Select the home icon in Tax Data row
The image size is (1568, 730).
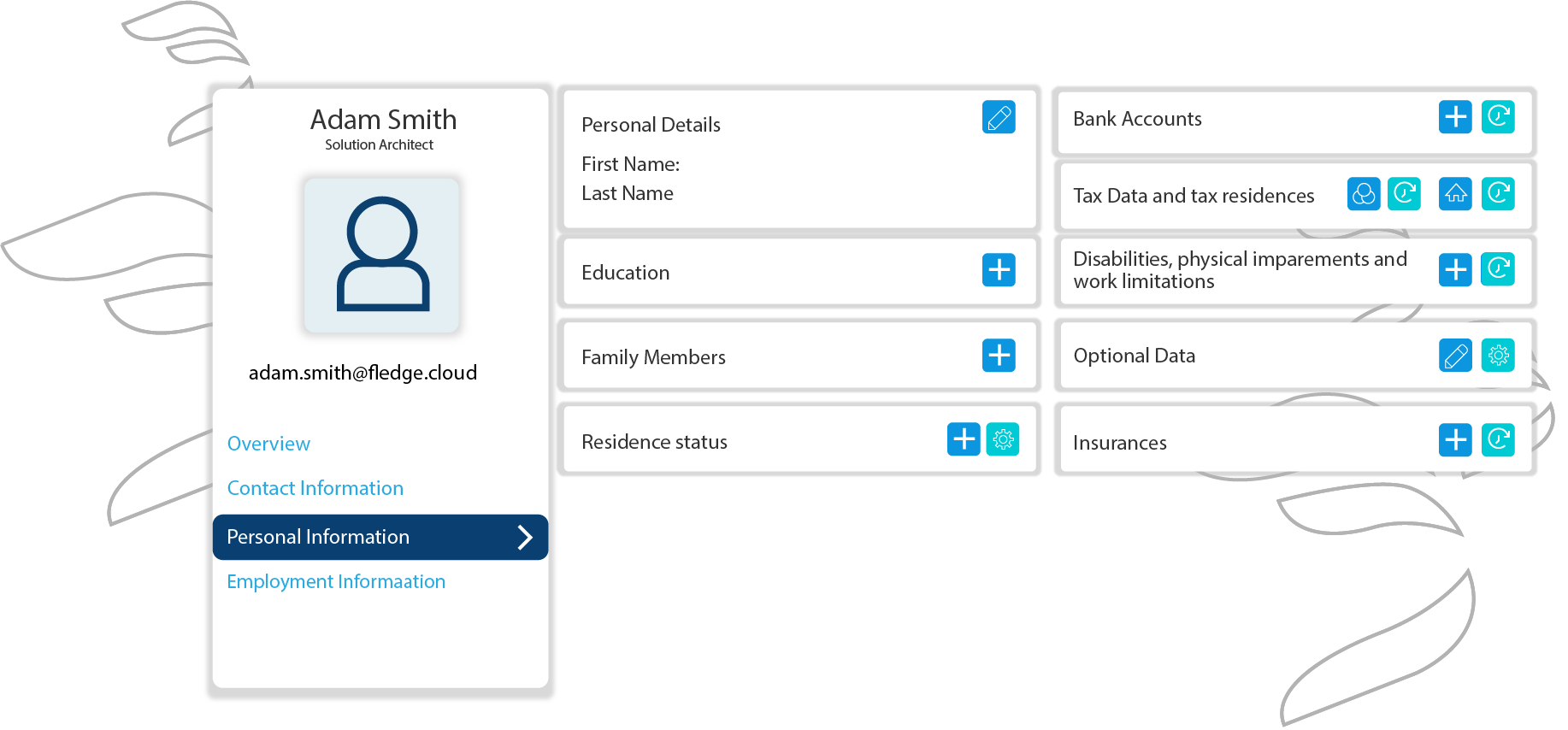(1455, 194)
